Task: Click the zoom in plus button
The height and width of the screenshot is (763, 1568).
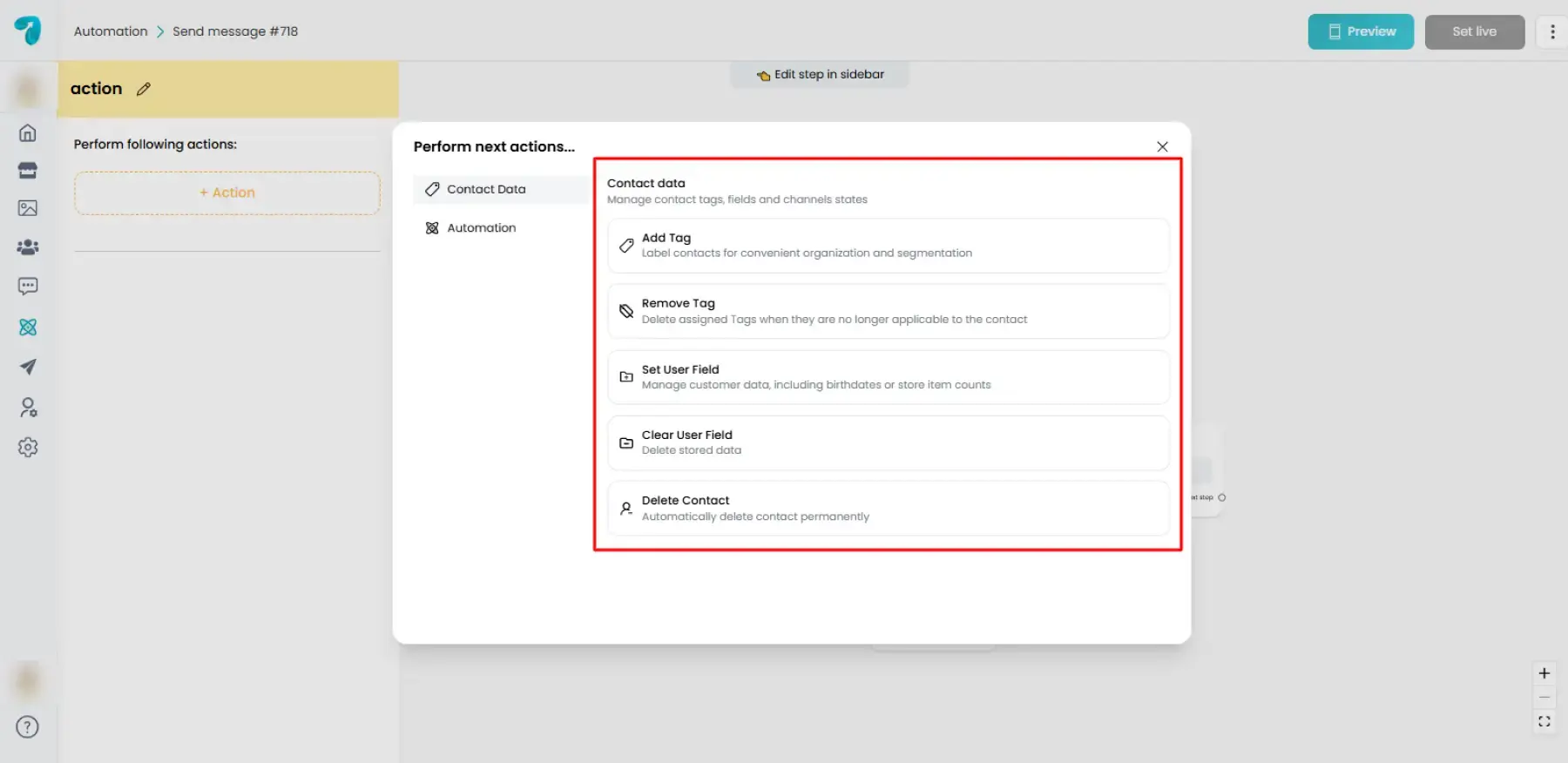Action: click(1544, 673)
